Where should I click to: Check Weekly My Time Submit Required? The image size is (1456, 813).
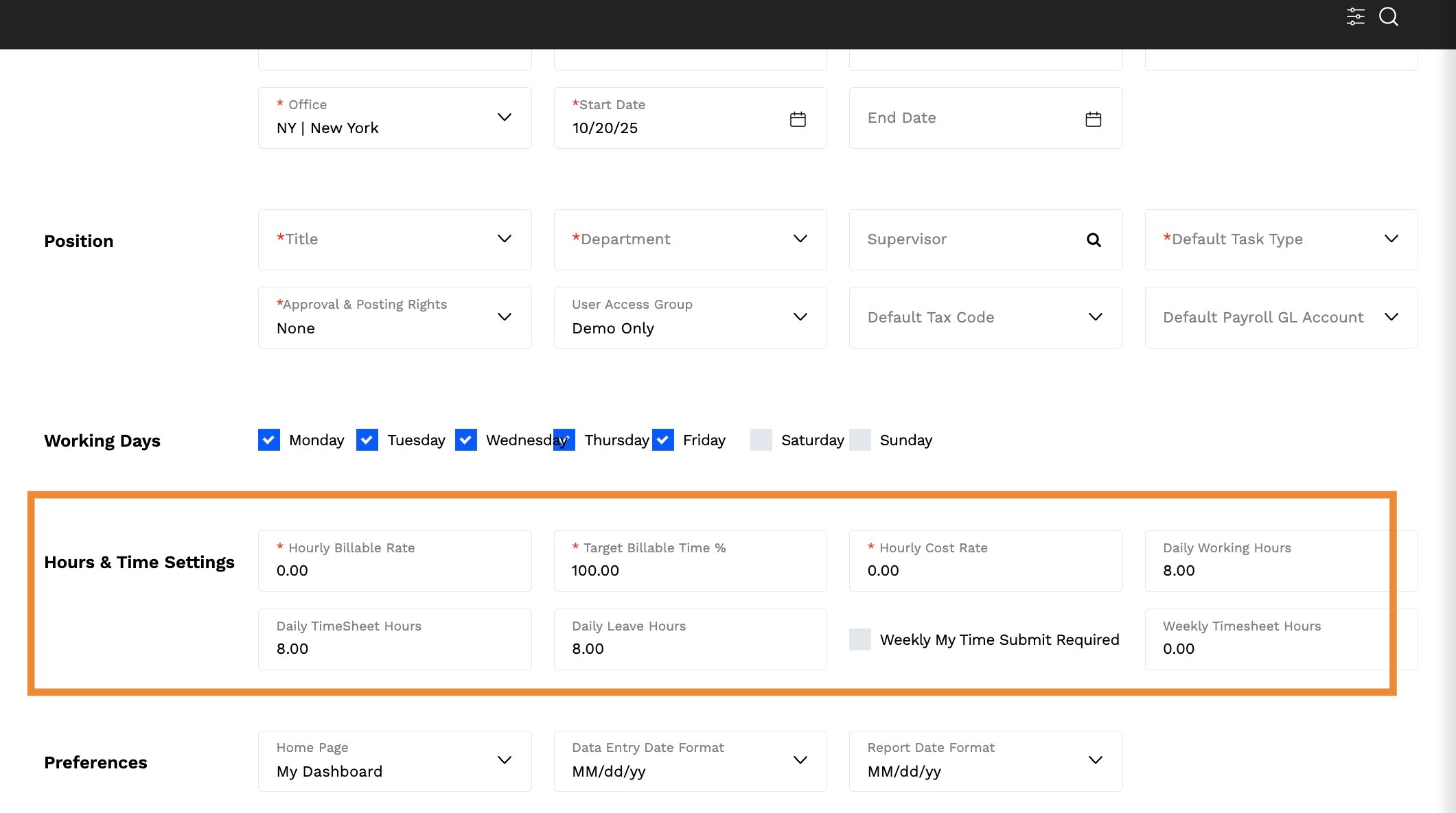860,639
